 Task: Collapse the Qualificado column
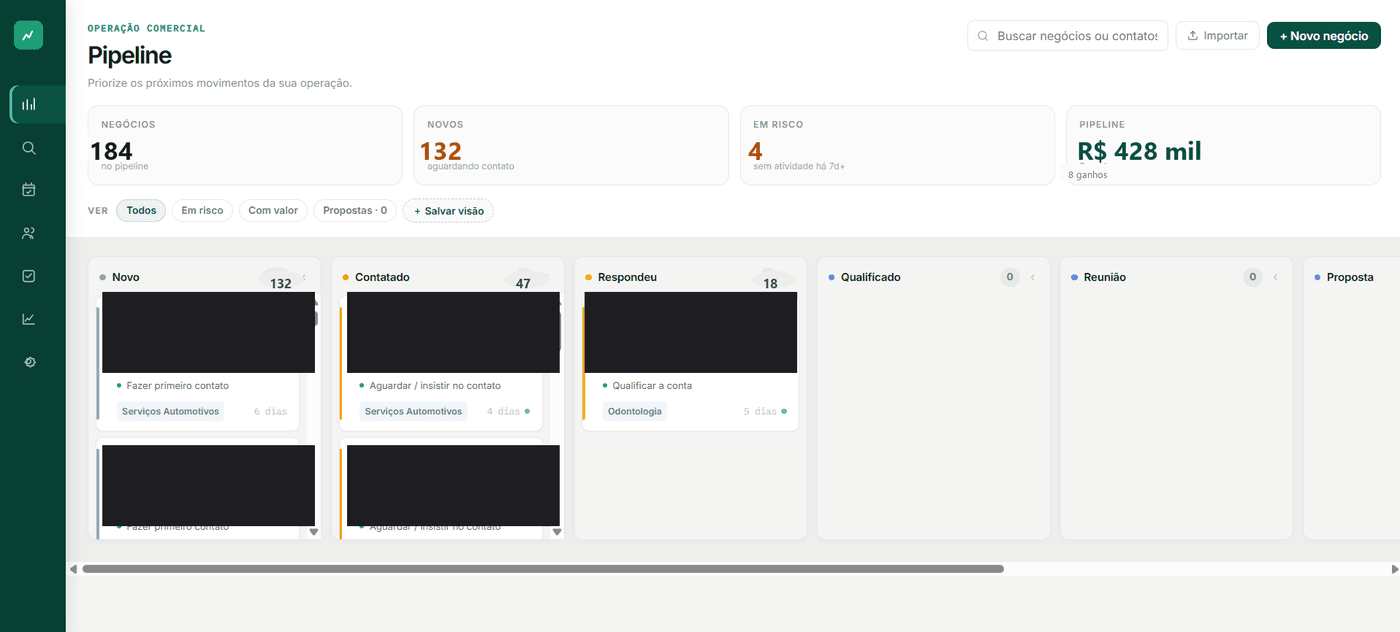point(1032,277)
